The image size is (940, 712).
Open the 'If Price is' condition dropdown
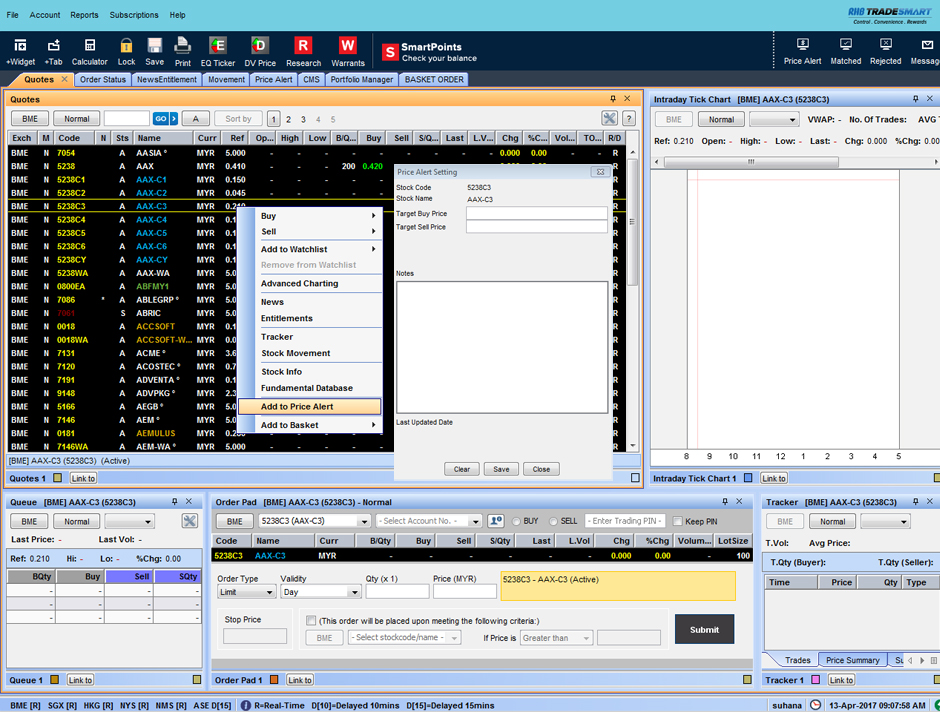(556, 638)
